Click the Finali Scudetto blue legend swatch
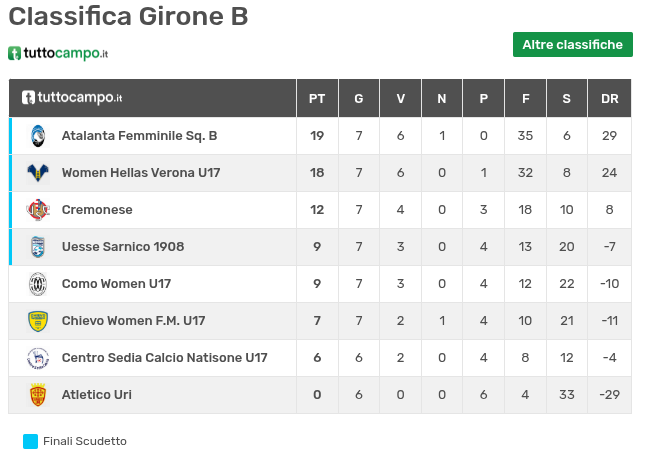648x460 pixels. [30, 441]
